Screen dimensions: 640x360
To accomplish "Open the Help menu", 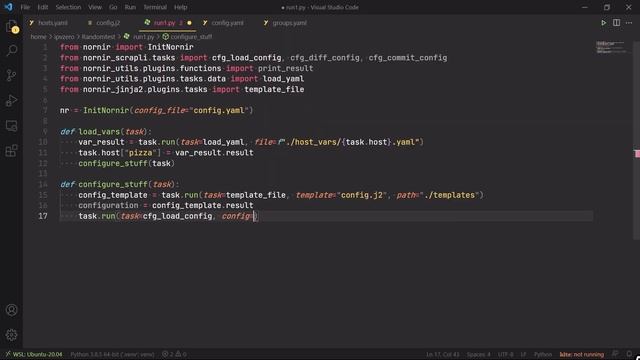I will click(180, 7).
